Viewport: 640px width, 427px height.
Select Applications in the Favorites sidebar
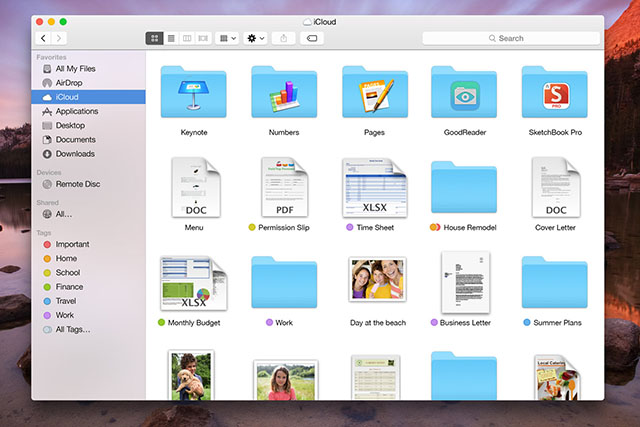[x=76, y=111]
